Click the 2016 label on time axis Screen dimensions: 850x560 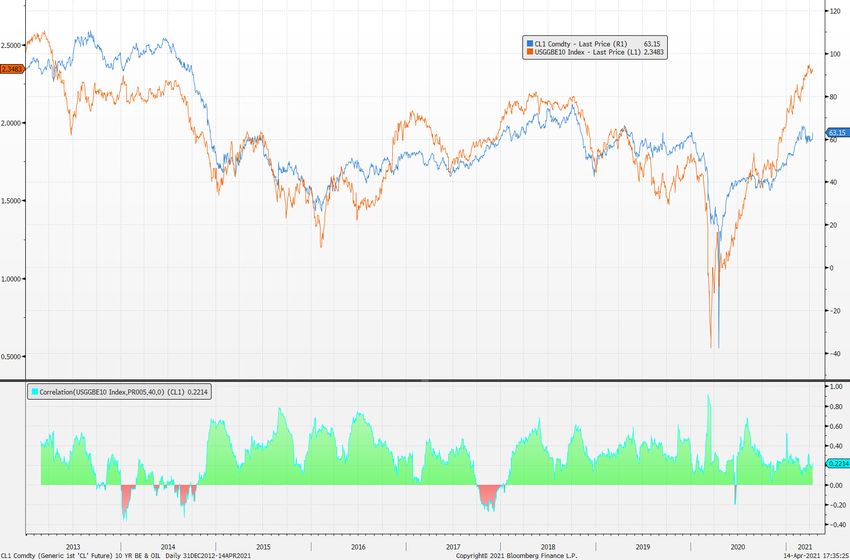pyautogui.click(x=358, y=546)
